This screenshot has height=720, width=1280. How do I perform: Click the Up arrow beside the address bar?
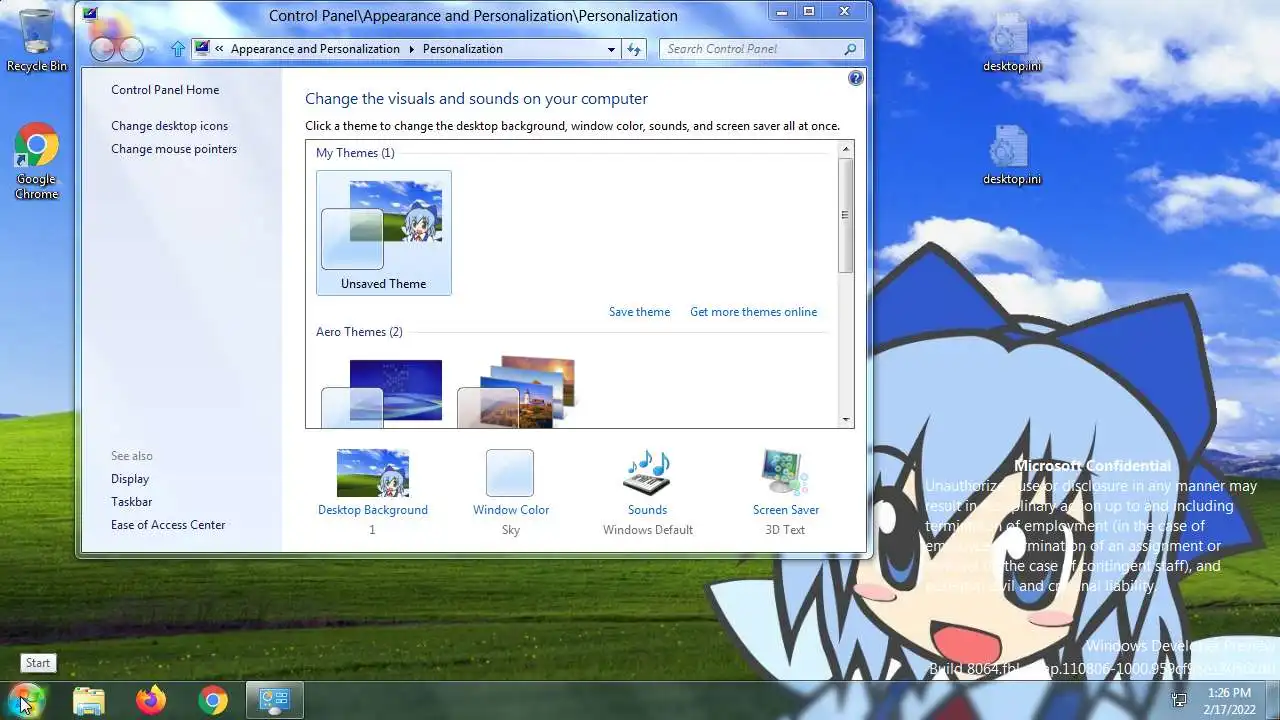(178, 48)
